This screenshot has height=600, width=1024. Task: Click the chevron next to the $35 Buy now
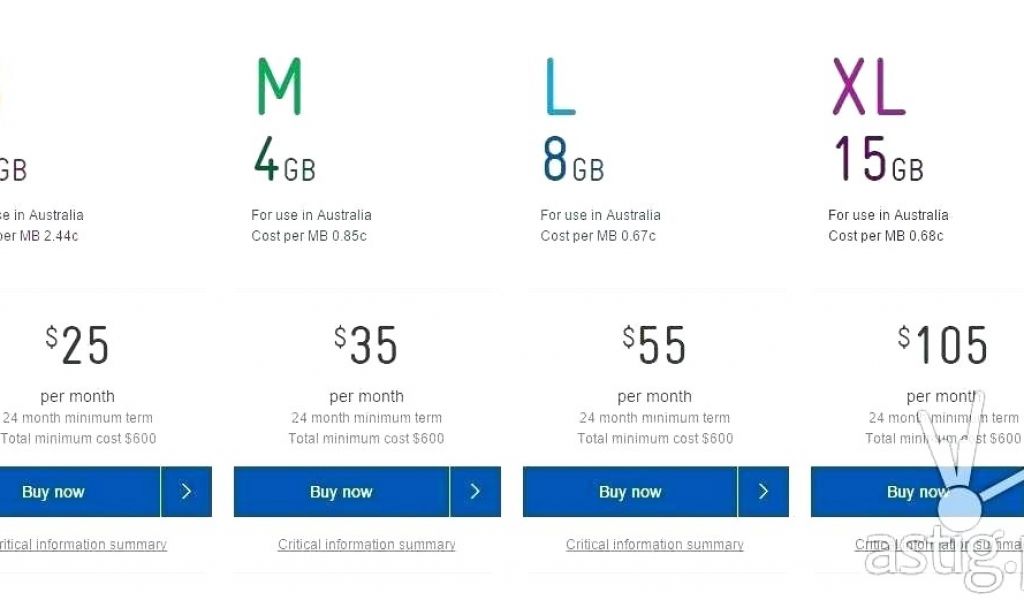coord(475,492)
